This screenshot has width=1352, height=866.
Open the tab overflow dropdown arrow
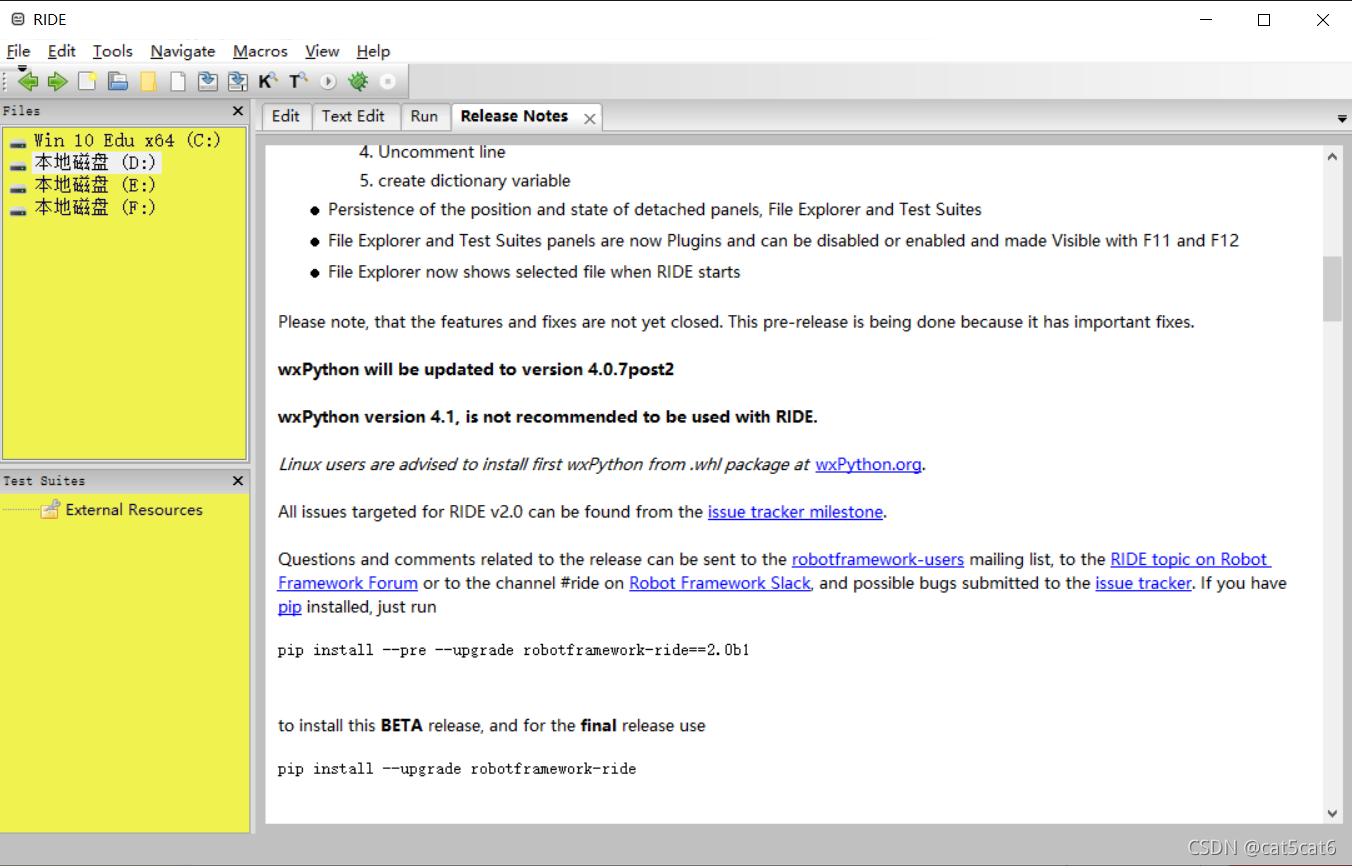click(1342, 117)
